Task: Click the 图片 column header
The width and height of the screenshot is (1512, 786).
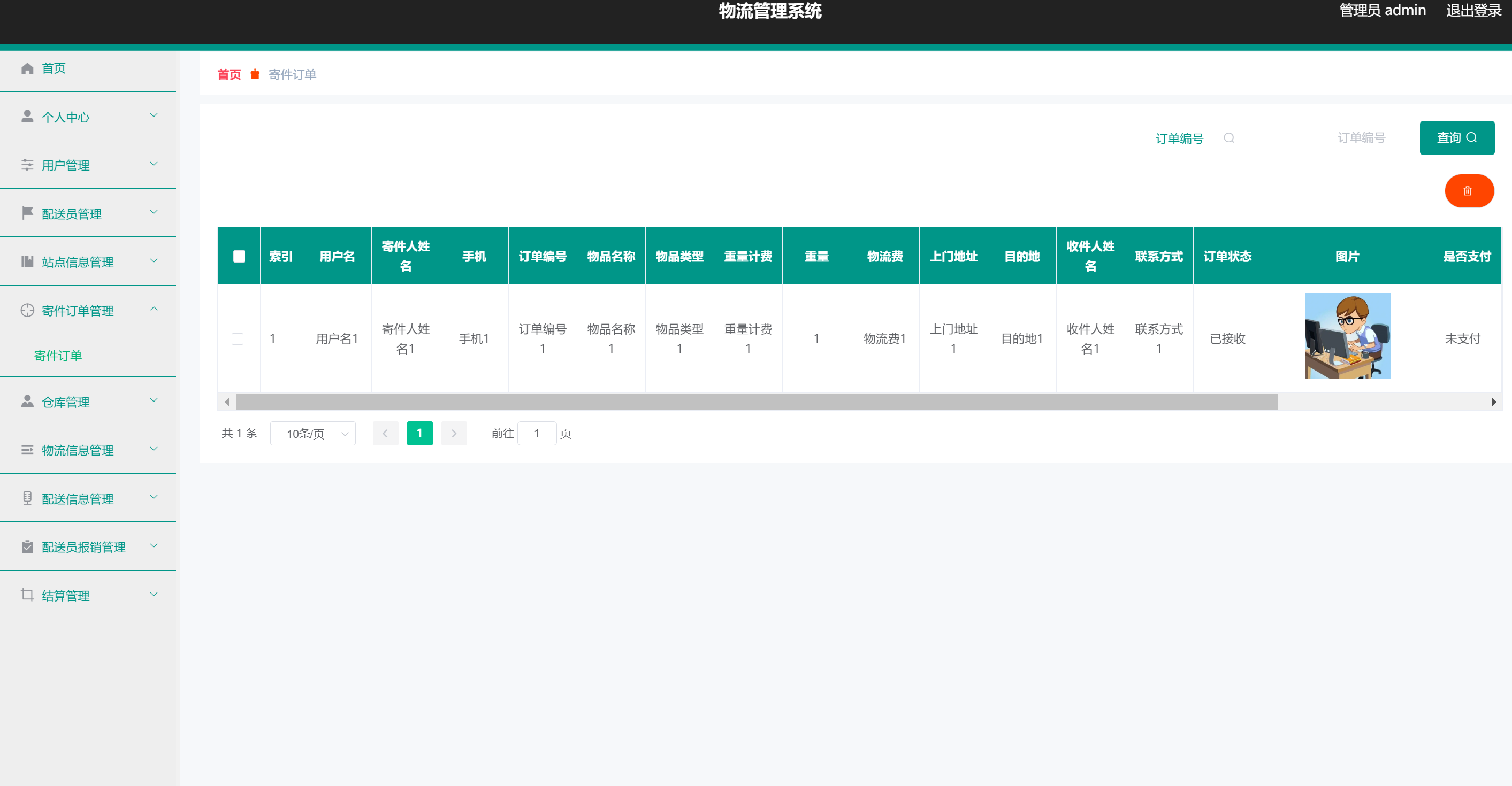Action: click(1347, 256)
